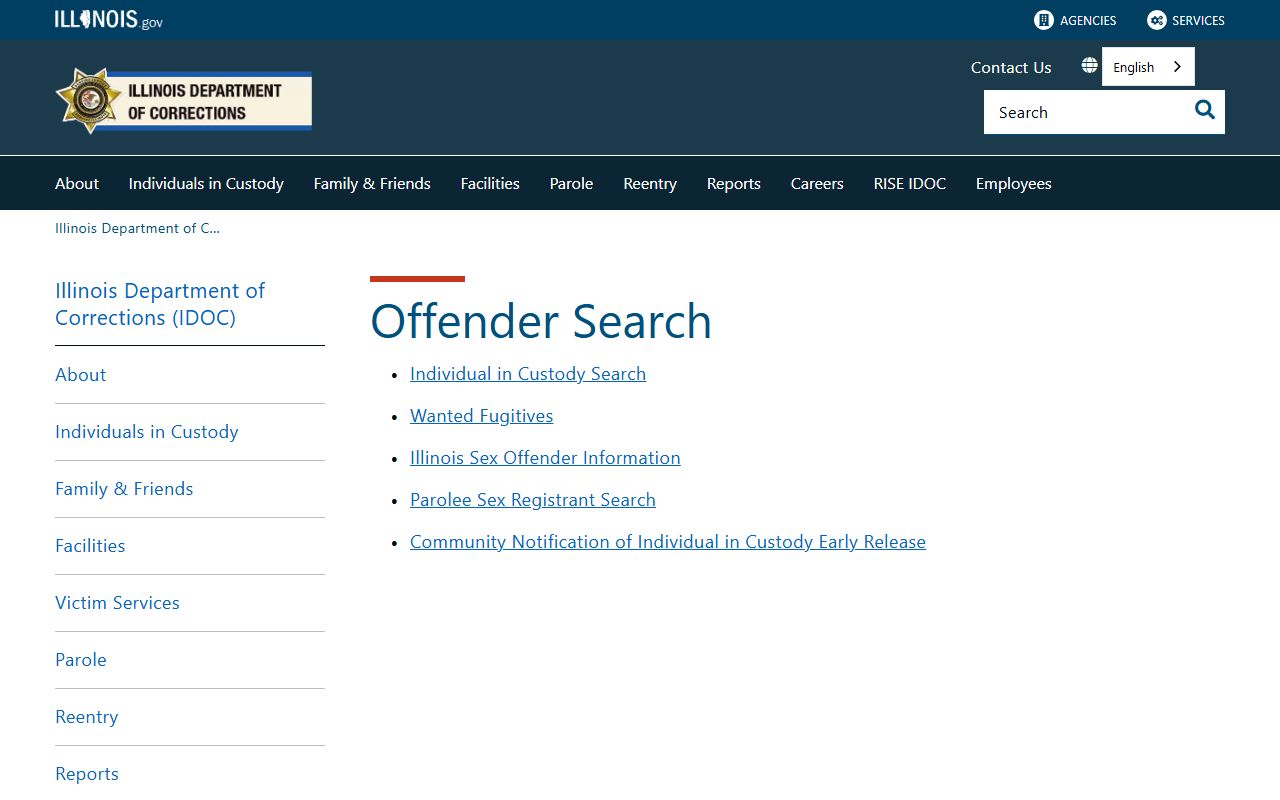Click the magnifying glass search icon
This screenshot has height=800, width=1280.
pyautogui.click(x=1205, y=111)
